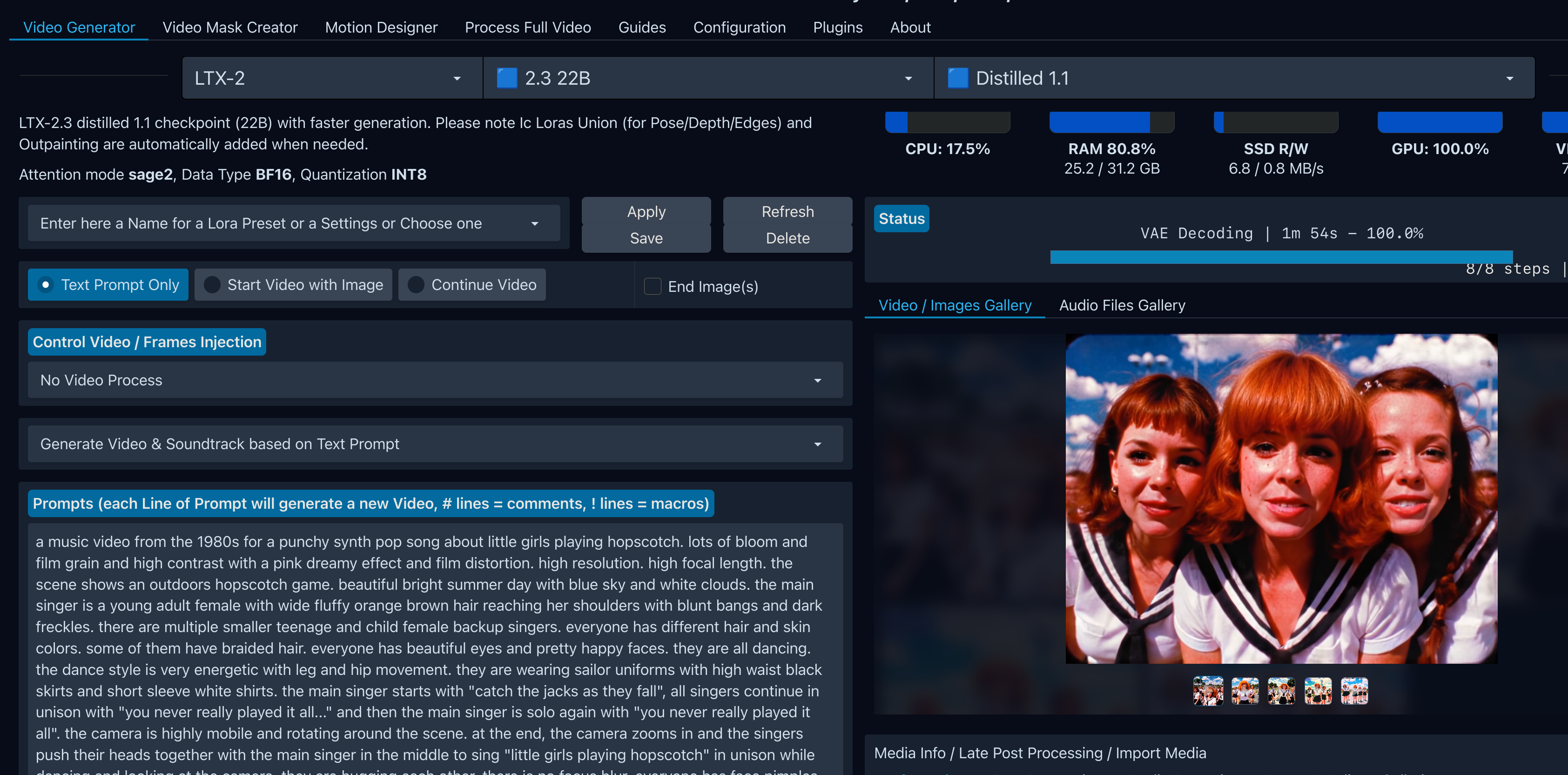This screenshot has width=1568, height=775.
Task: Enable the End Image(s) checkbox
Action: (653, 286)
